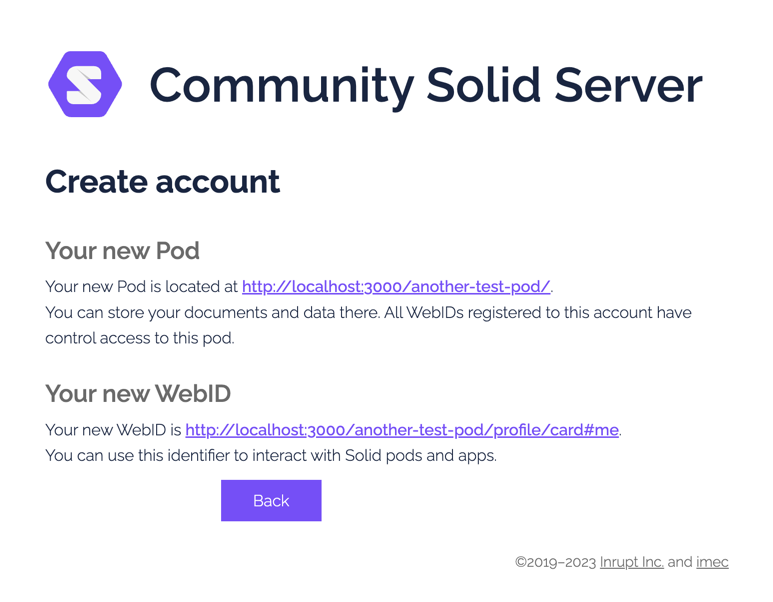Open the Inrupt Inc. footer link
The height and width of the screenshot is (602, 773).
click(x=632, y=562)
